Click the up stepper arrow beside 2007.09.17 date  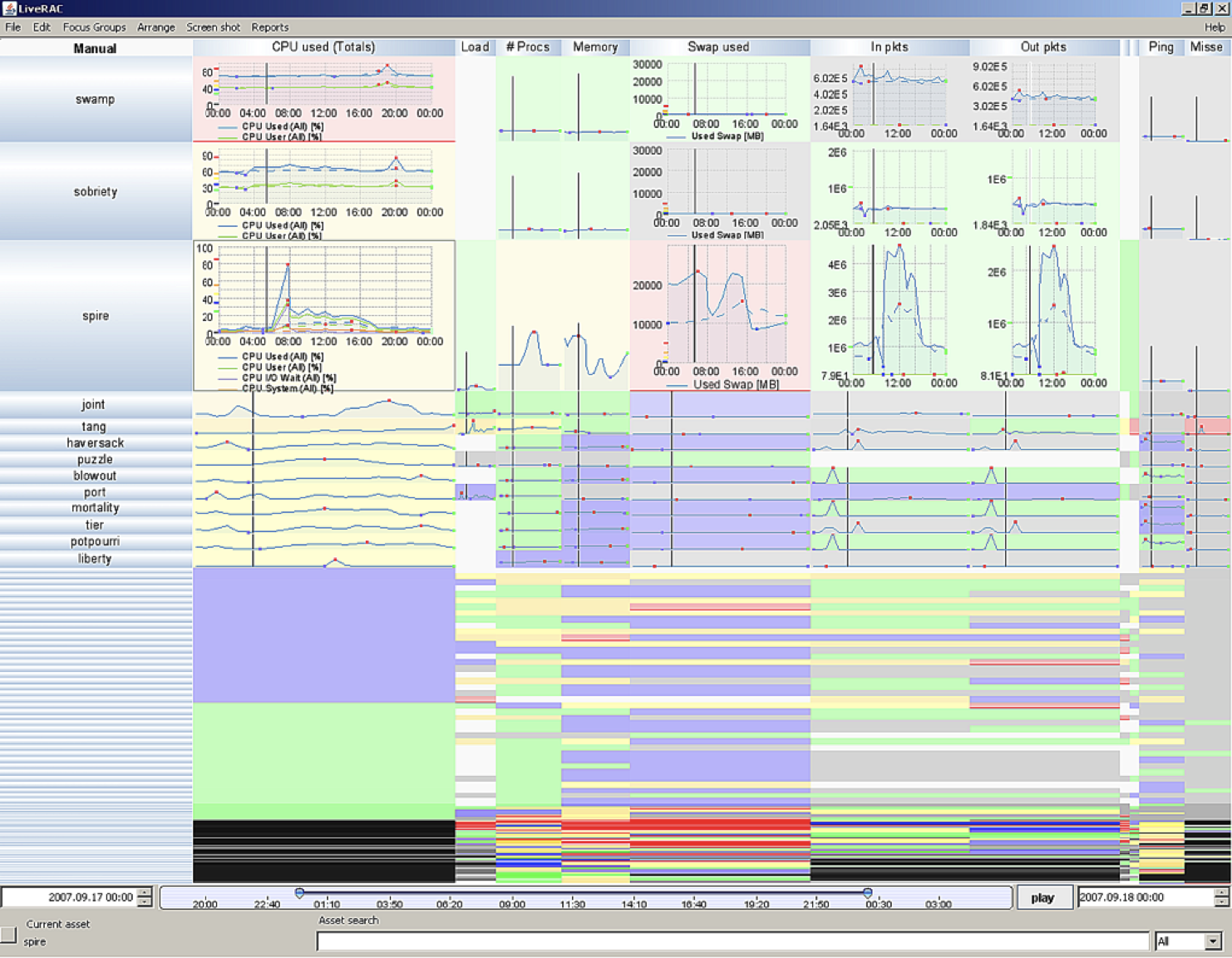click(144, 892)
